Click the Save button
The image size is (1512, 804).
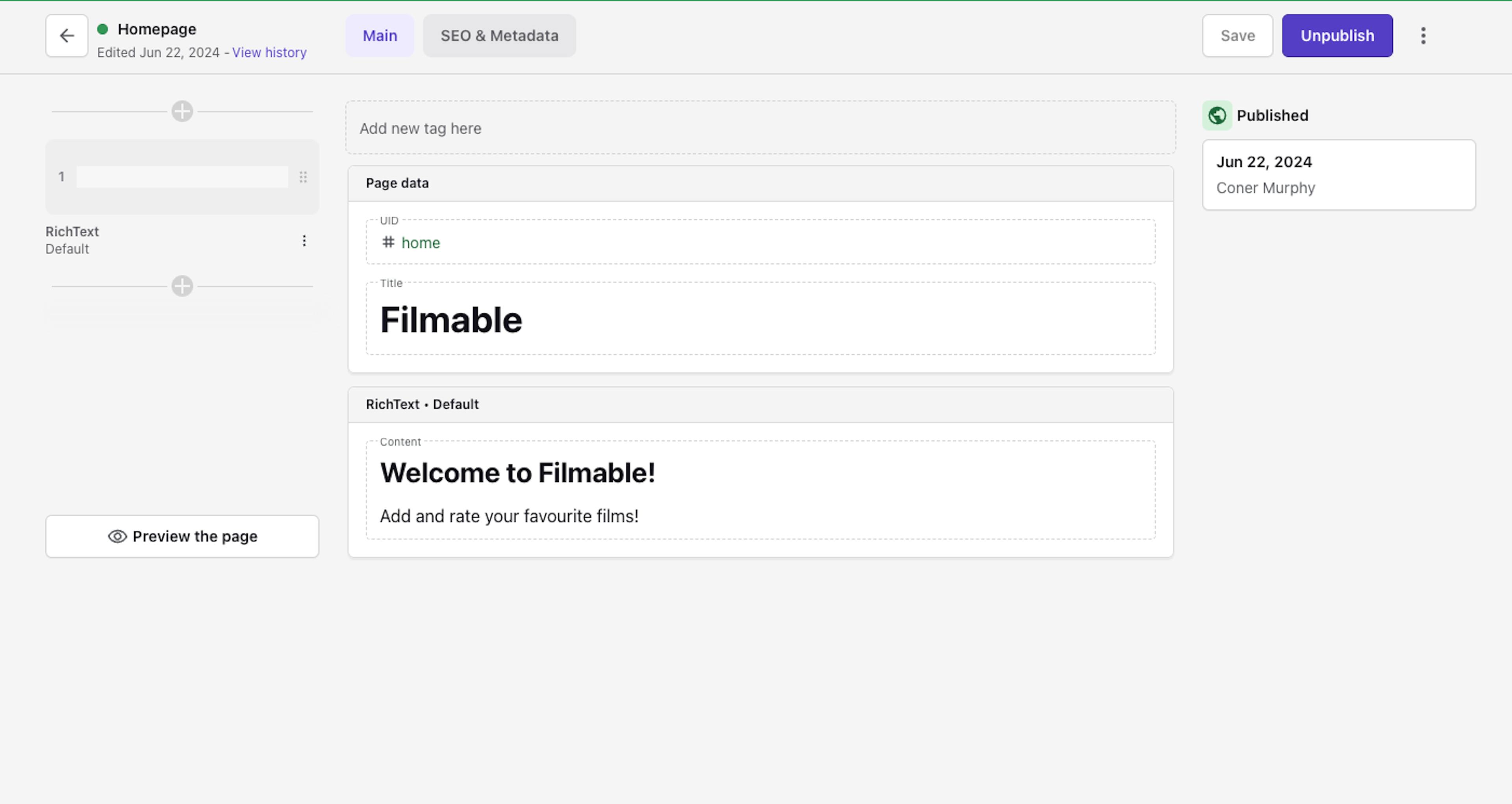(x=1237, y=35)
